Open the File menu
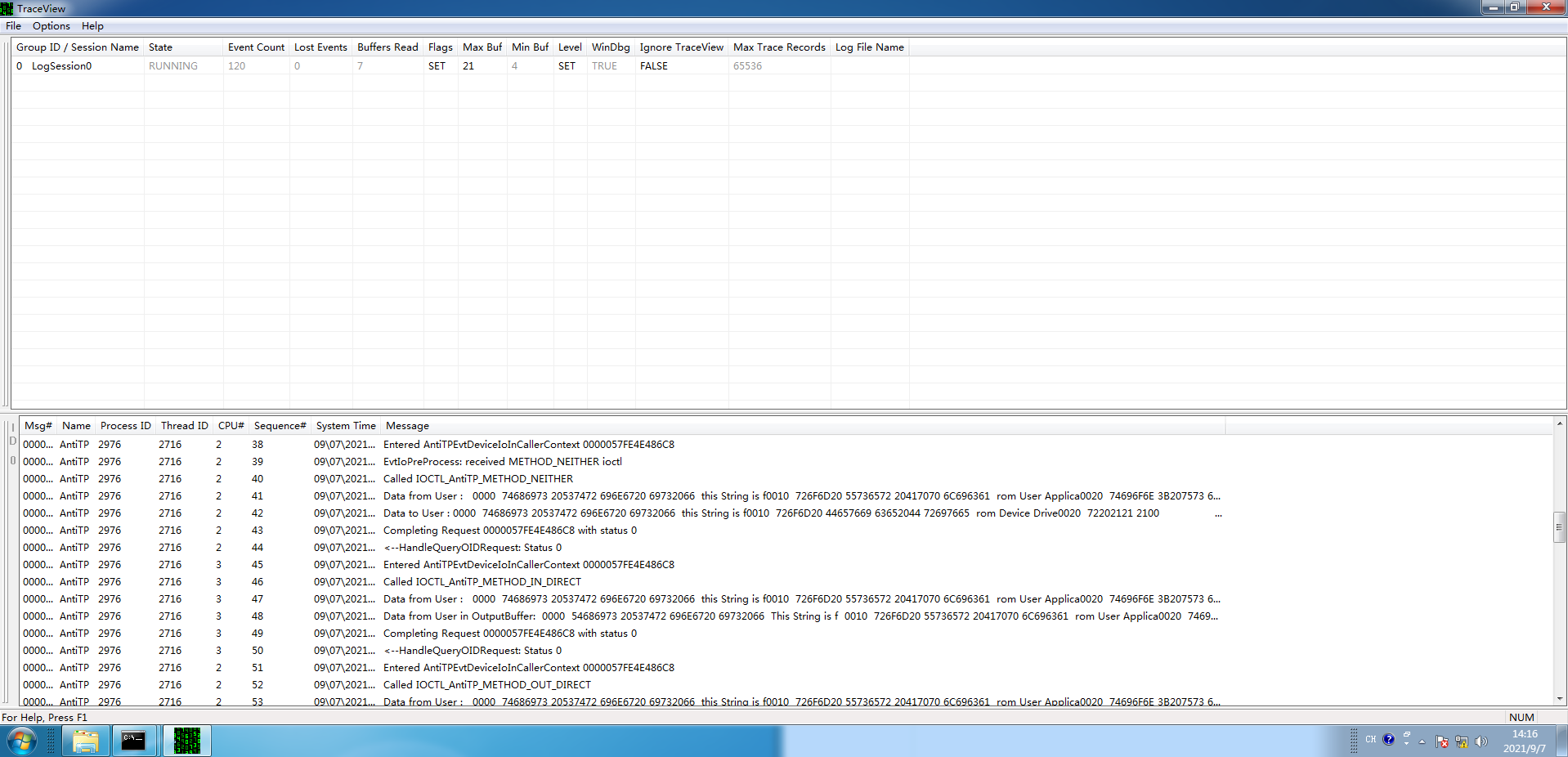 13,25
